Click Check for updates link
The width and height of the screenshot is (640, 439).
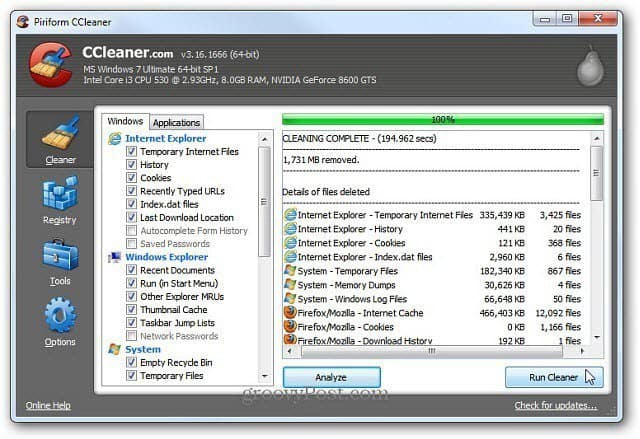tap(556, 405)
